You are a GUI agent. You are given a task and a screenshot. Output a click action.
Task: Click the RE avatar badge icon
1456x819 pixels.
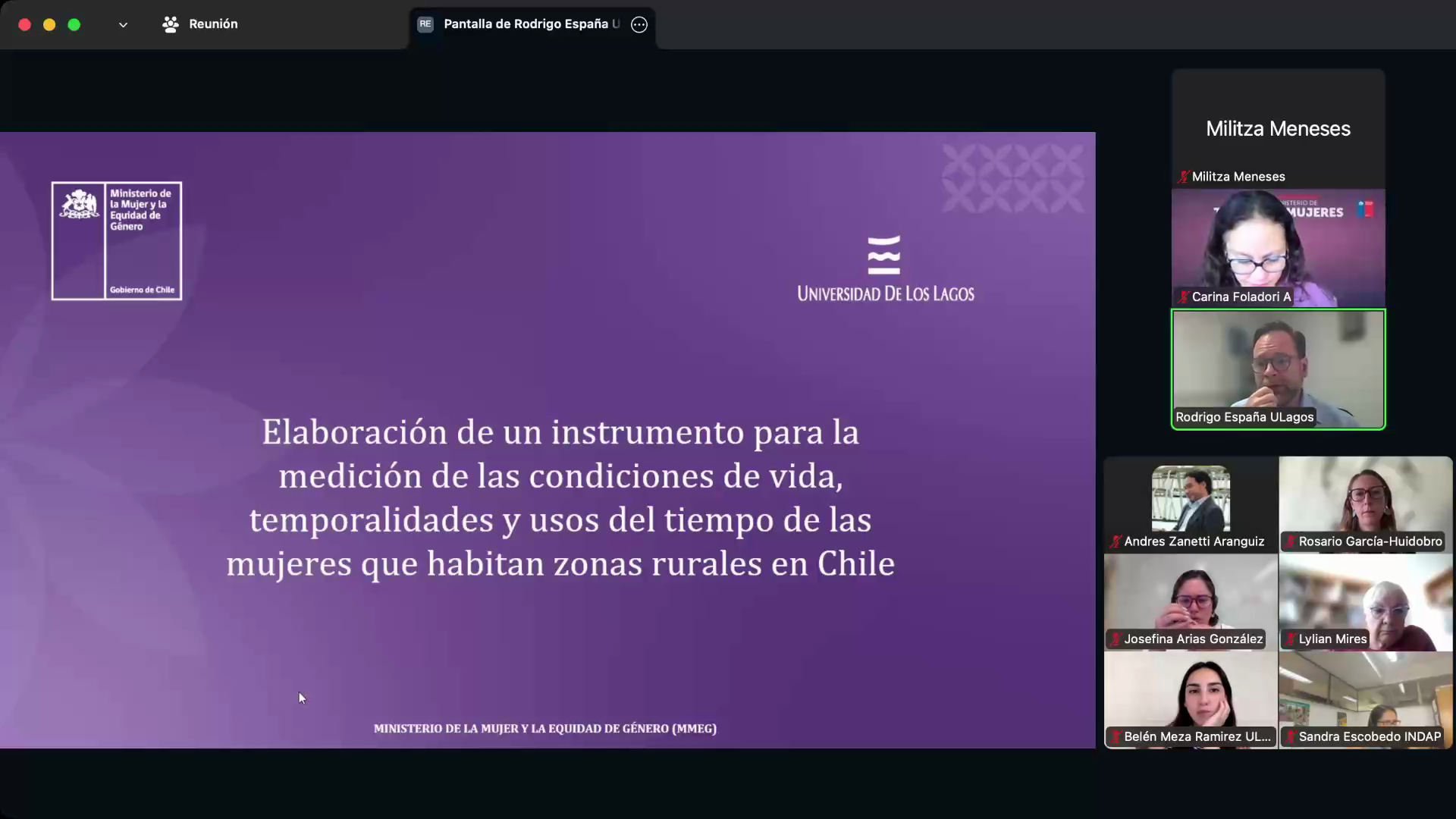pyautogui.click(x=425, y=24)
